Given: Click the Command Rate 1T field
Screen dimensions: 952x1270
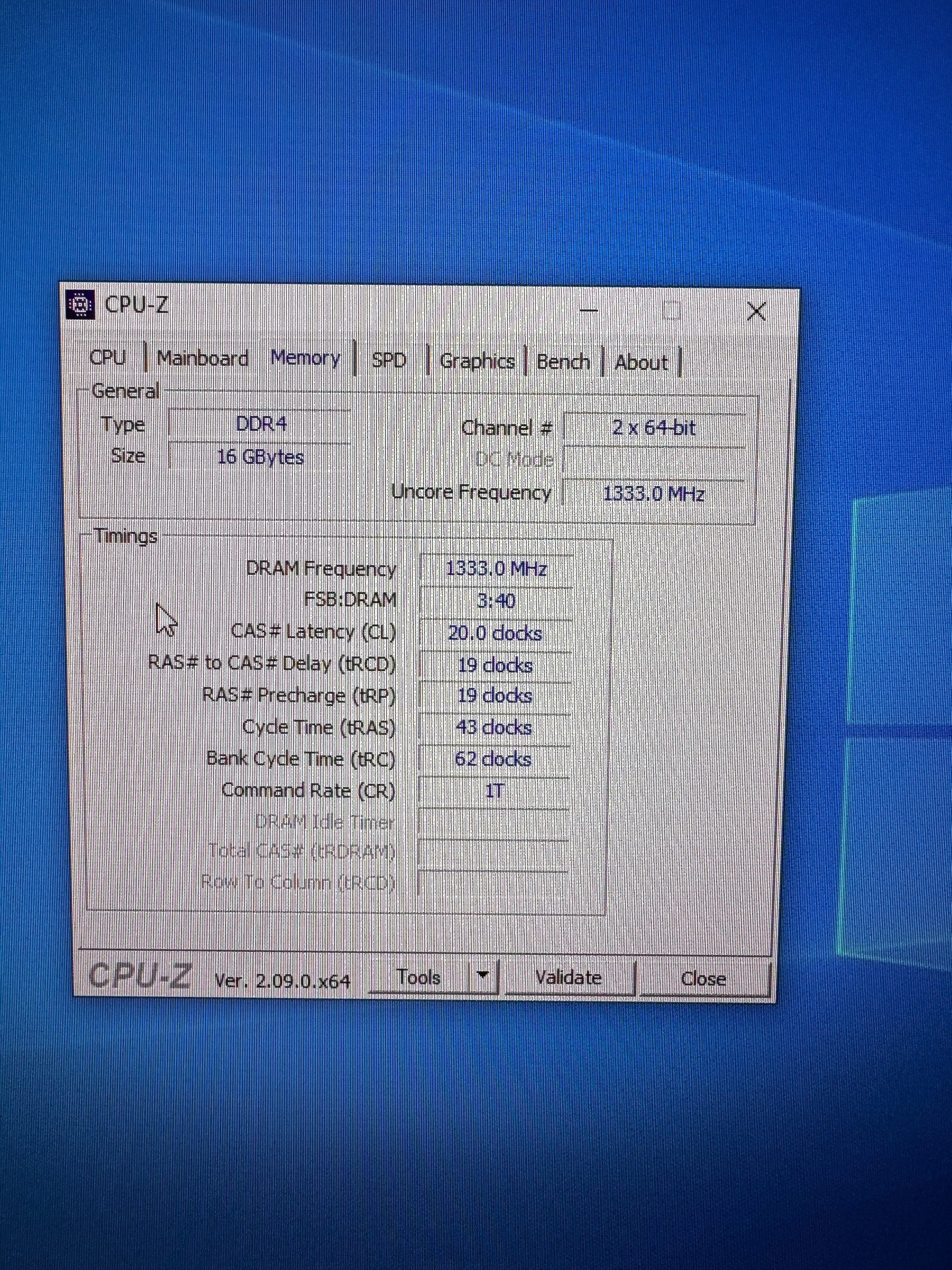Looking at the screenshot, I should pyautogui.click(x=495, y=791).
